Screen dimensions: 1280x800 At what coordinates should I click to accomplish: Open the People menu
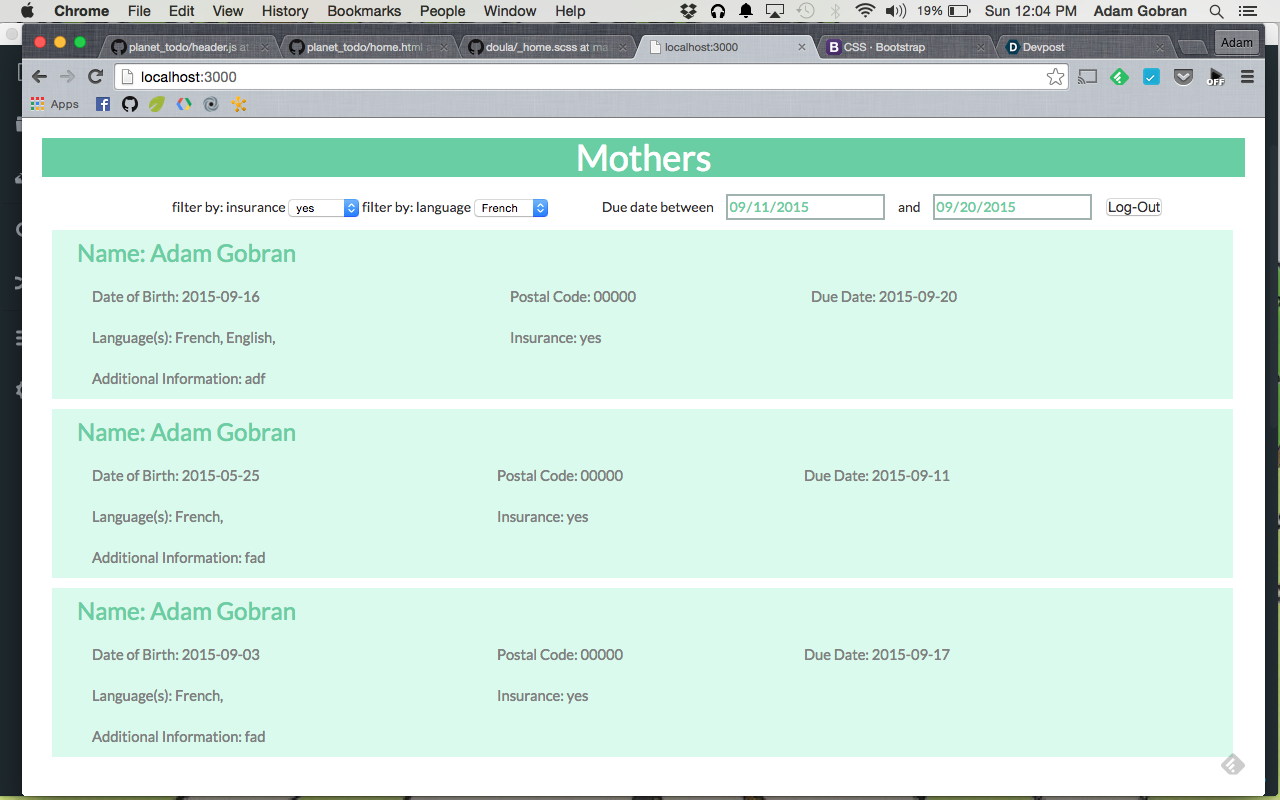tap(442, 11)
